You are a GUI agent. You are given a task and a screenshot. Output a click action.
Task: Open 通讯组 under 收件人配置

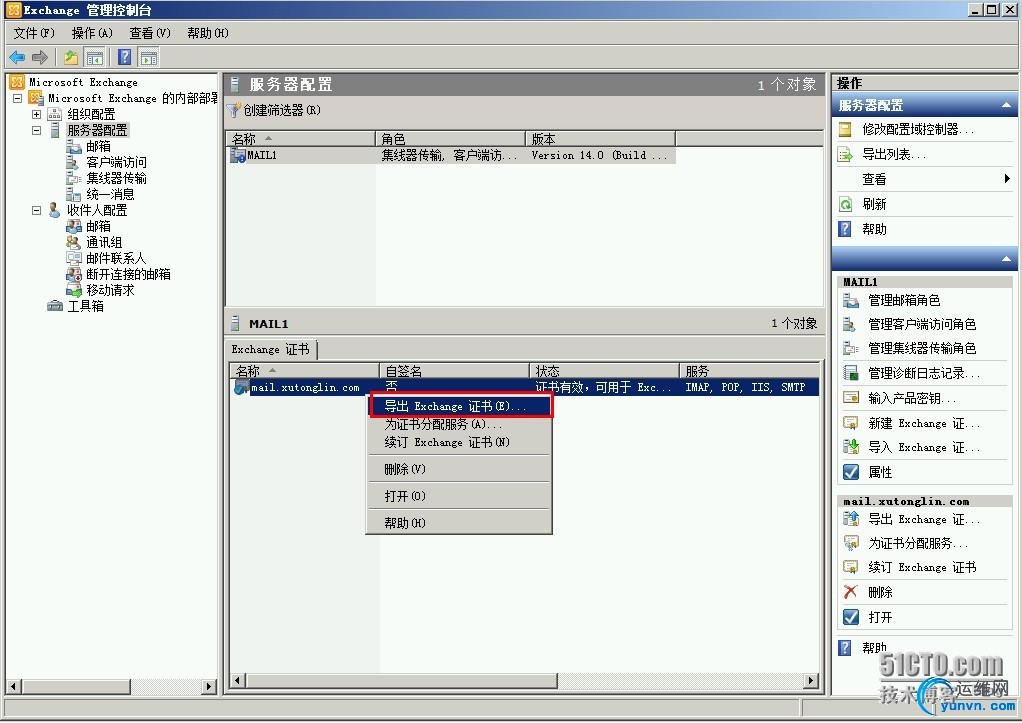[104, 242]
